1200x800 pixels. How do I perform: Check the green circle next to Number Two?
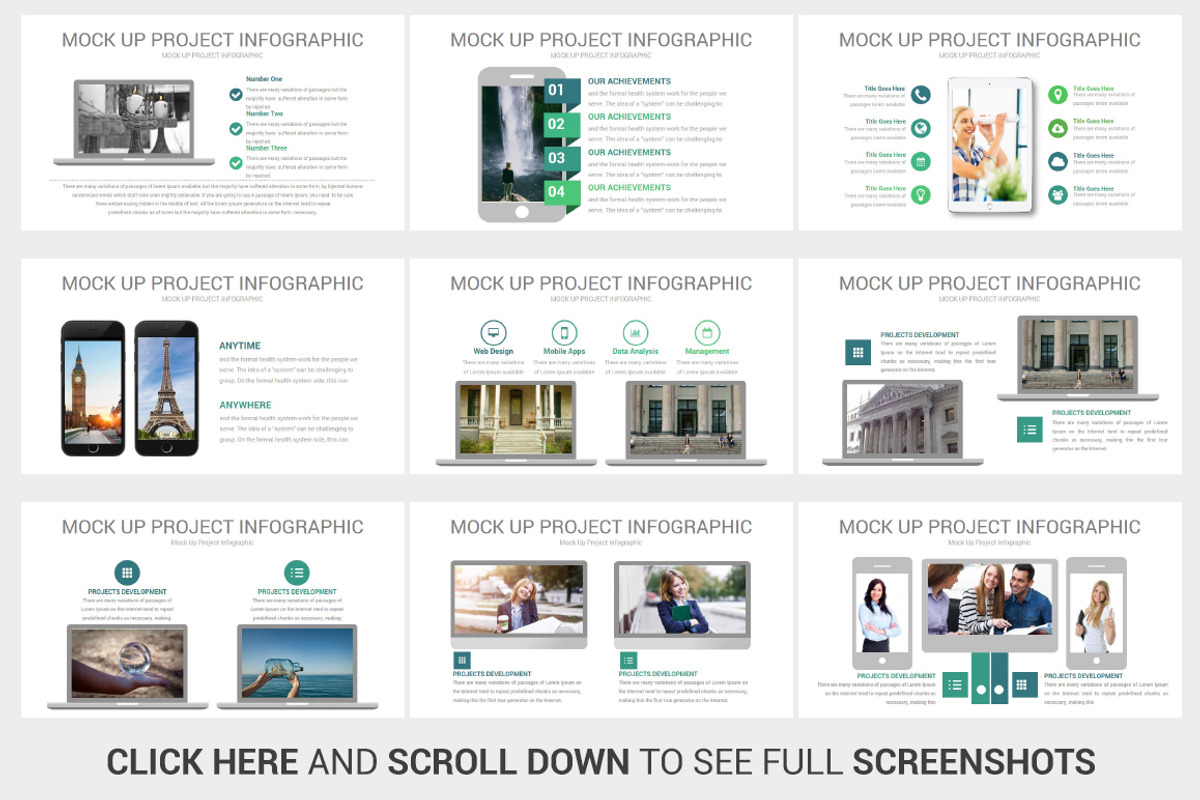pos(236,129)
